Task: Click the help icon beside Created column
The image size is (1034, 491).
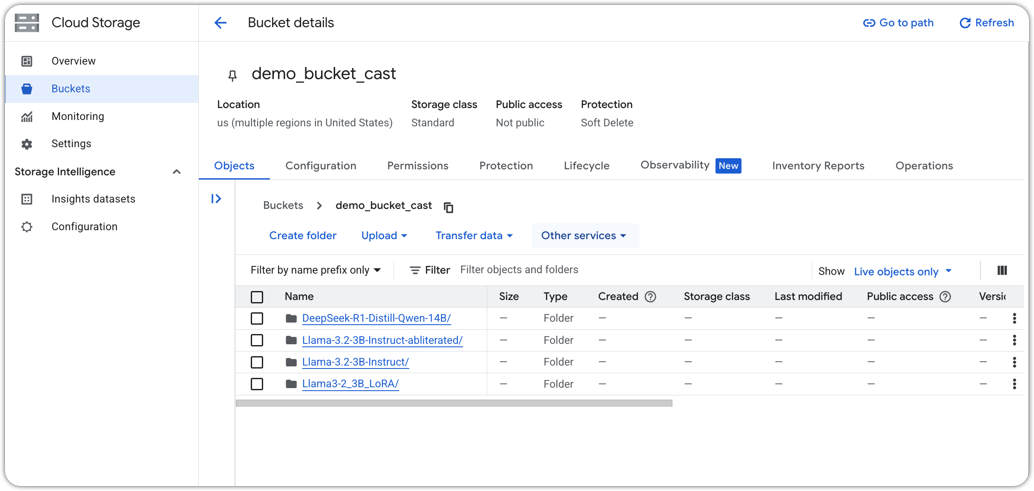Action: coord(650,297)
